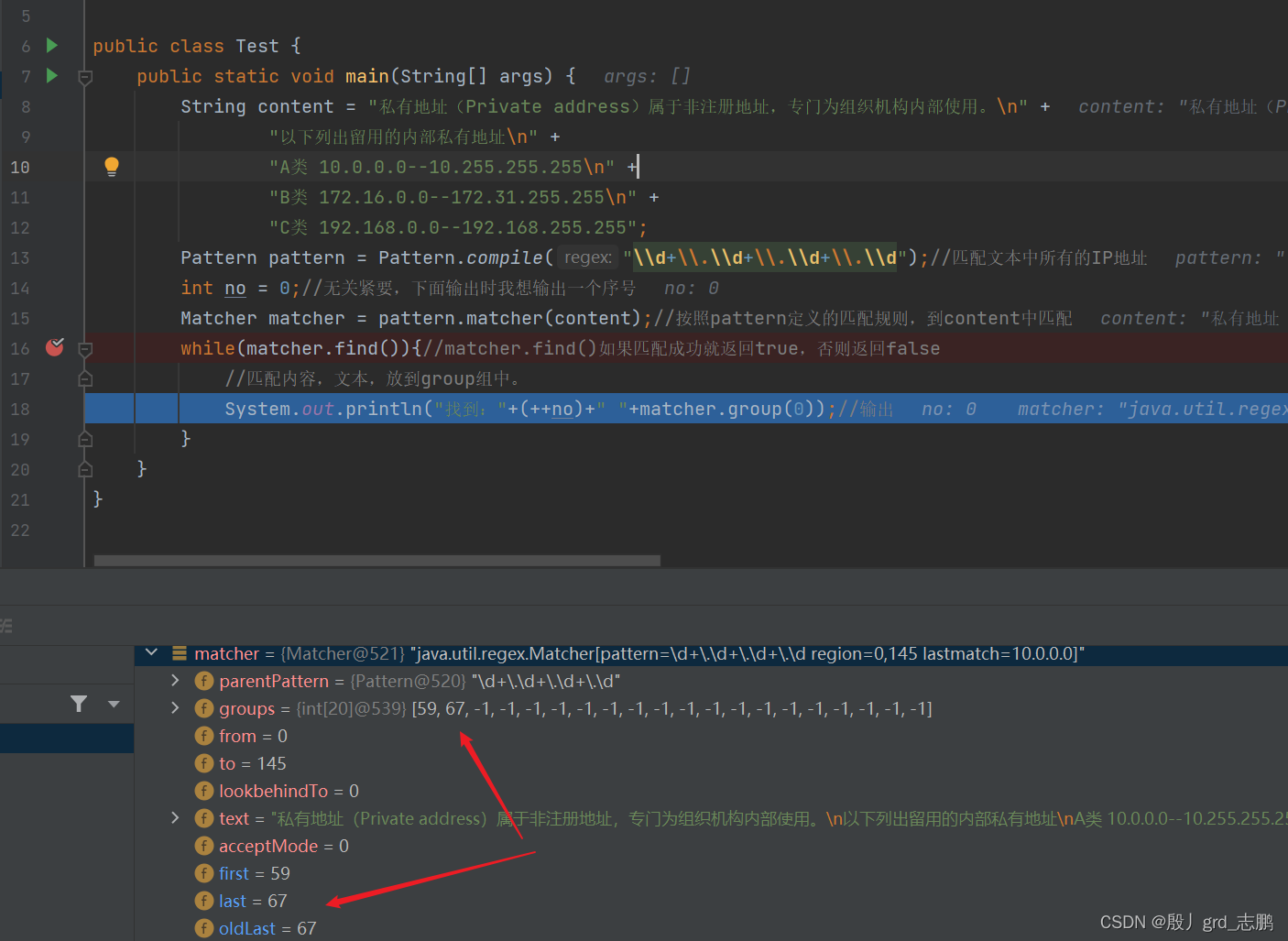1288x941 pixels.
Task: Click the field icon beside lookbehindTo
Action: (204, 791)
